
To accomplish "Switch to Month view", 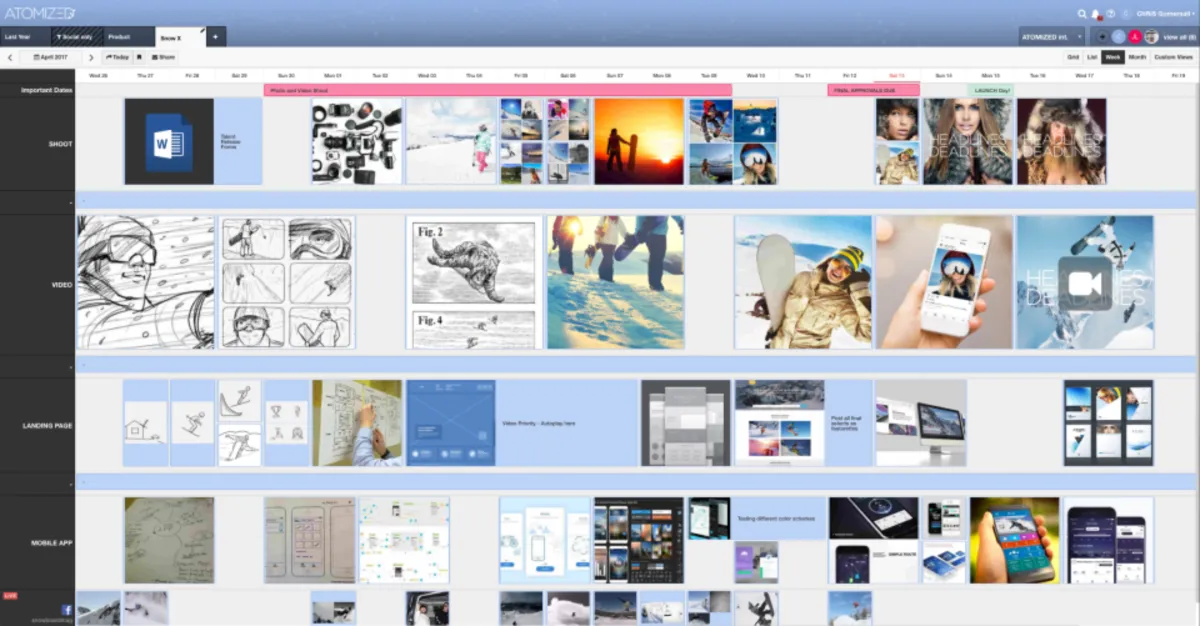I will coord(1137,57).
